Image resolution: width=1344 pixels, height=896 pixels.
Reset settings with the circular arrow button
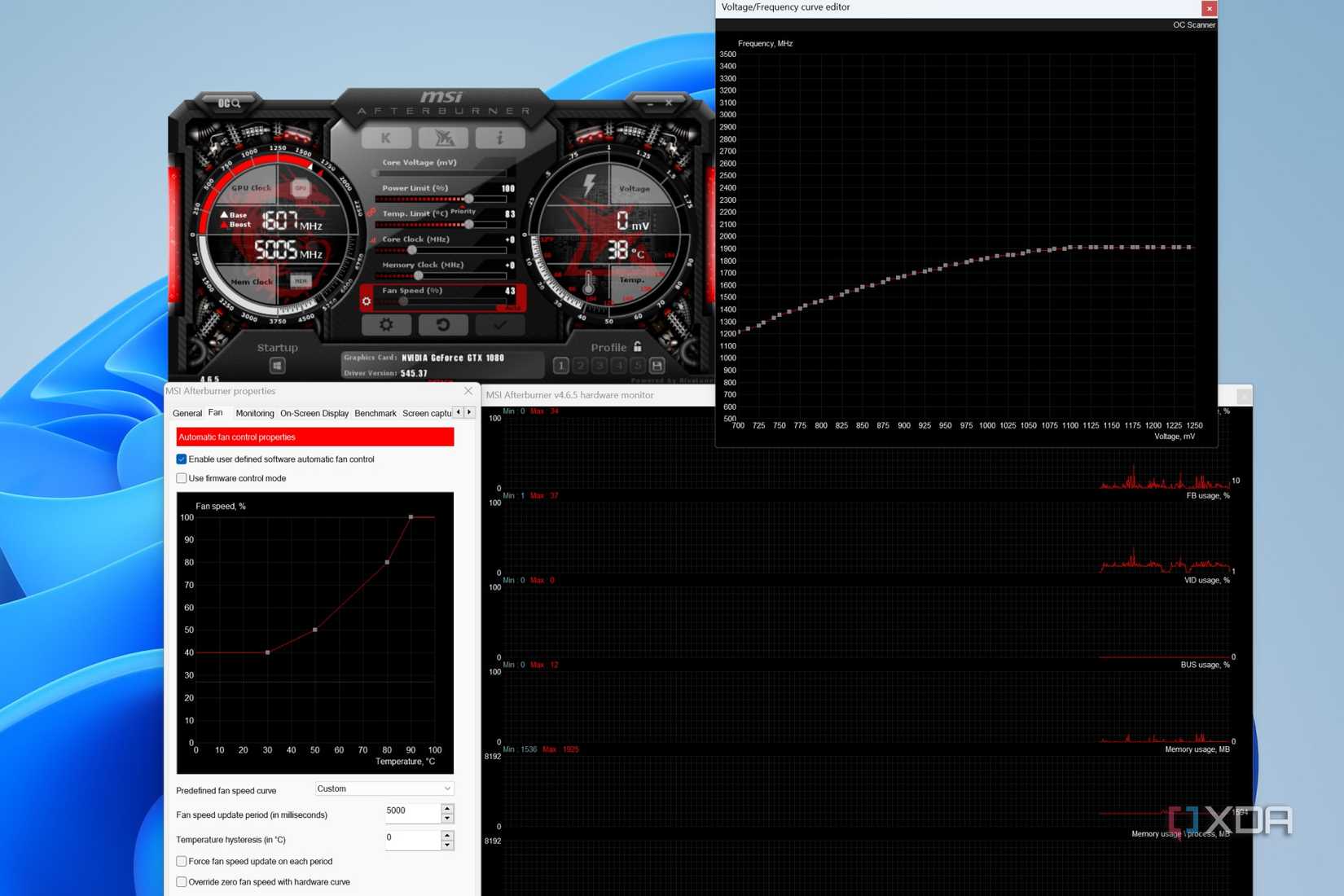pos(443,325)
